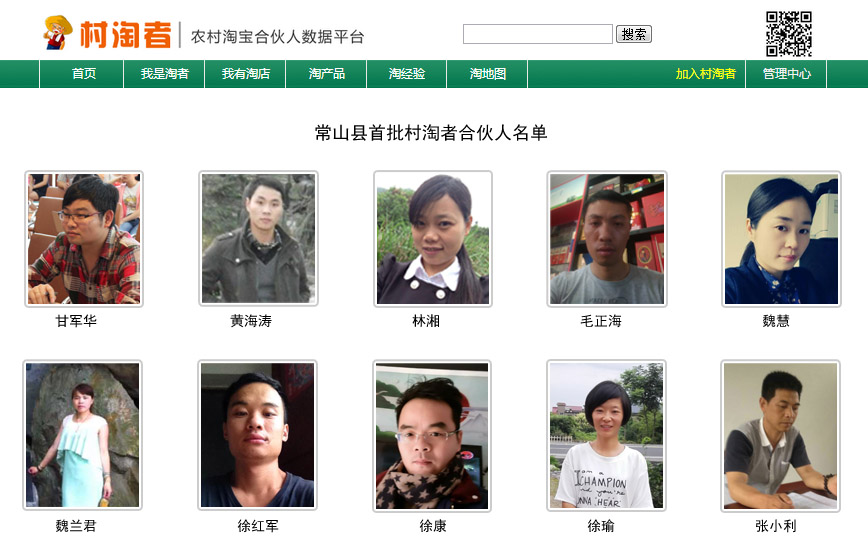Select 淘产品 in the green menu
The width and height of the screenshot is (868, 552).
[x=326, y=74]
